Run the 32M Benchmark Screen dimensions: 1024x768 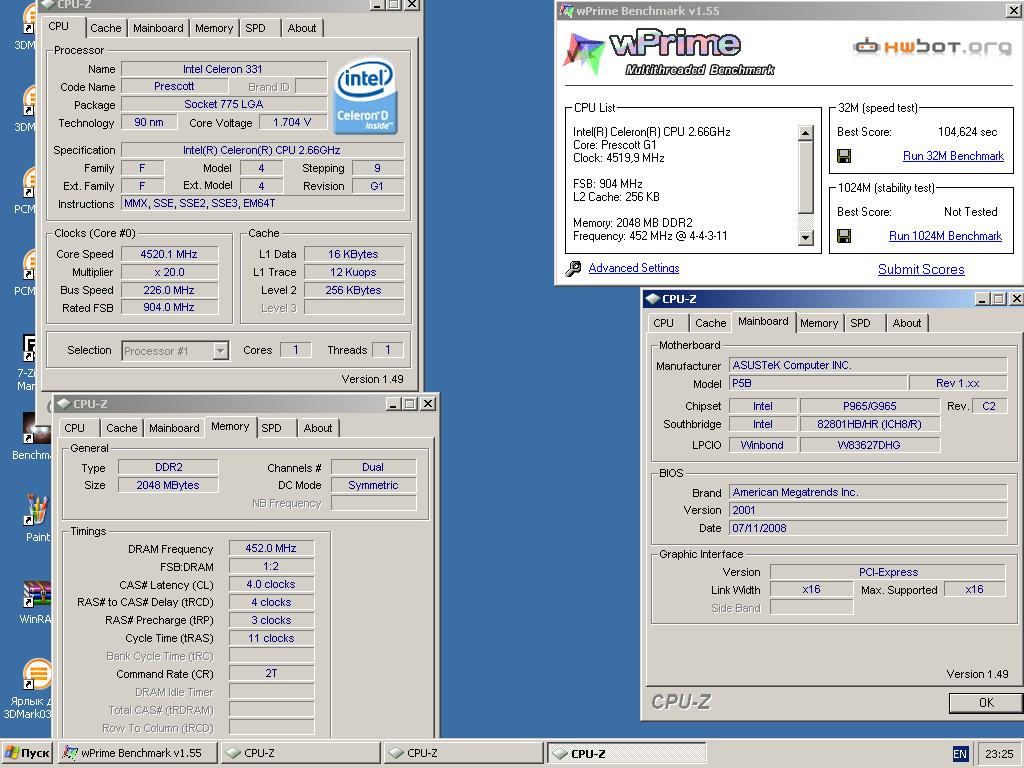(x=953, y=156)
